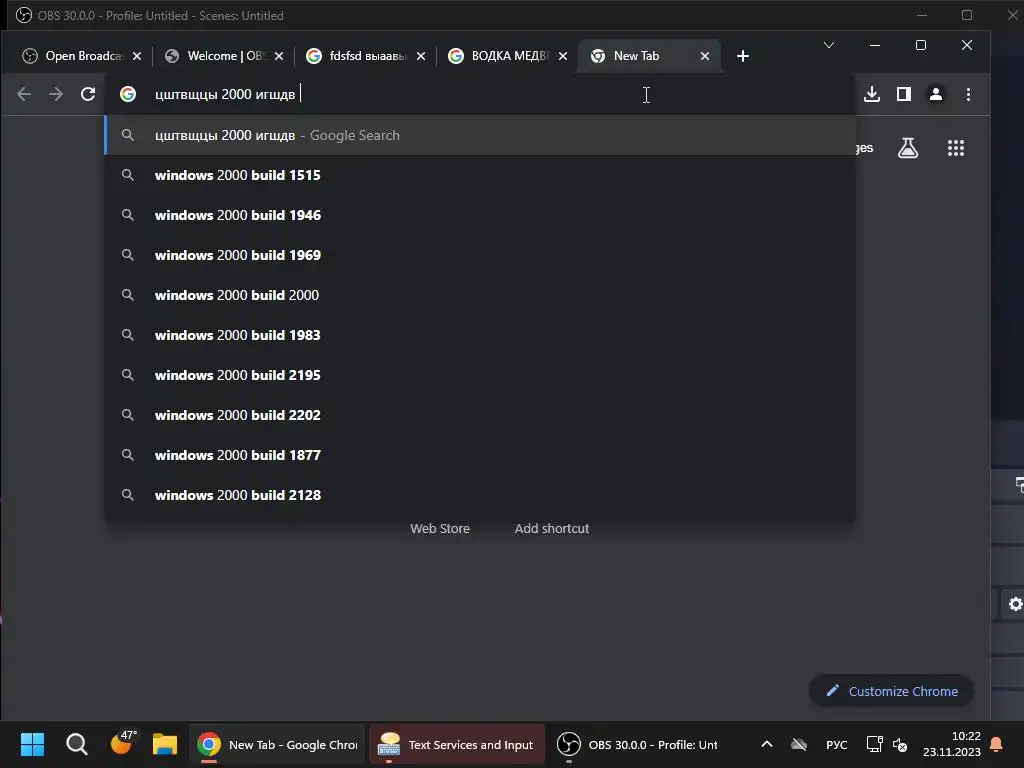Select Text Services and Input taskbar button

pyautogui.click(x=456, y=744)
